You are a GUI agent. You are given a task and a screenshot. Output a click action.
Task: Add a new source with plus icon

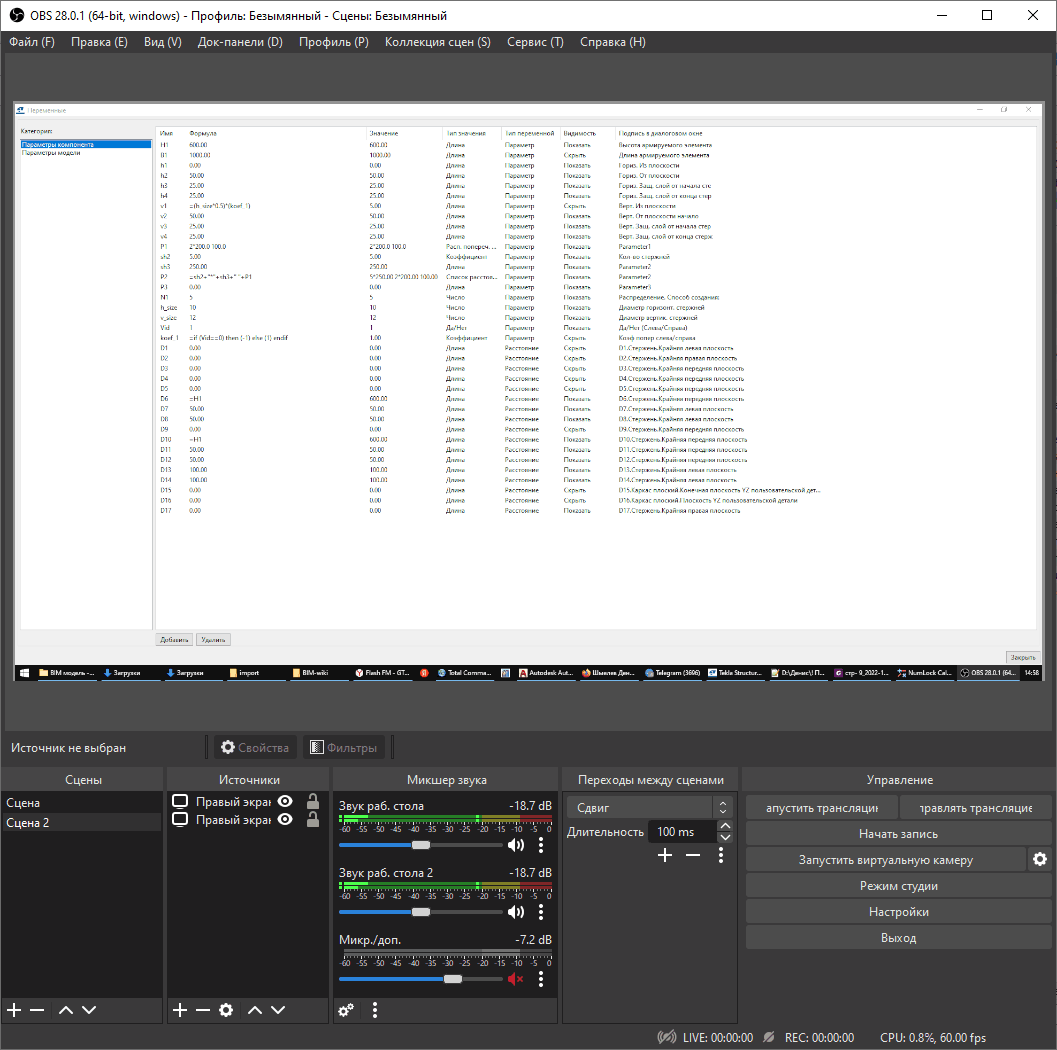pyautogui.click(x=180, y=1010)
